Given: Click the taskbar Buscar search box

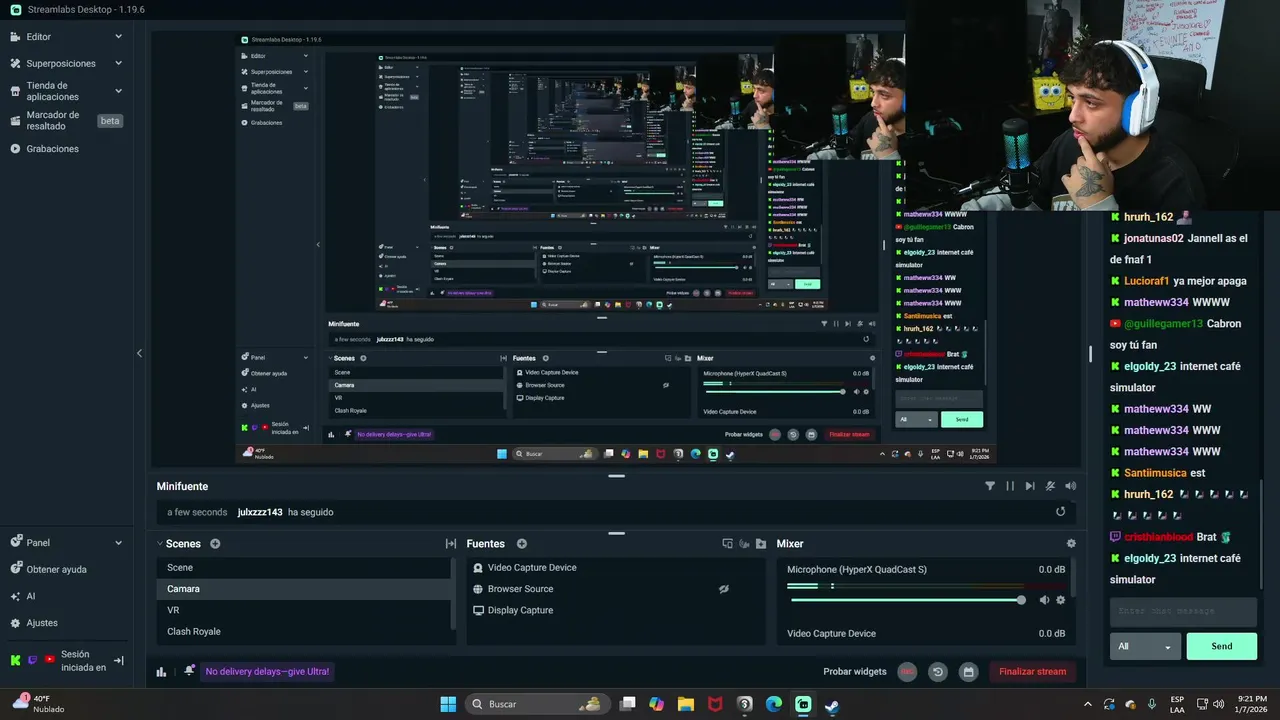Looking at the screenshot, I should (538, 704).
